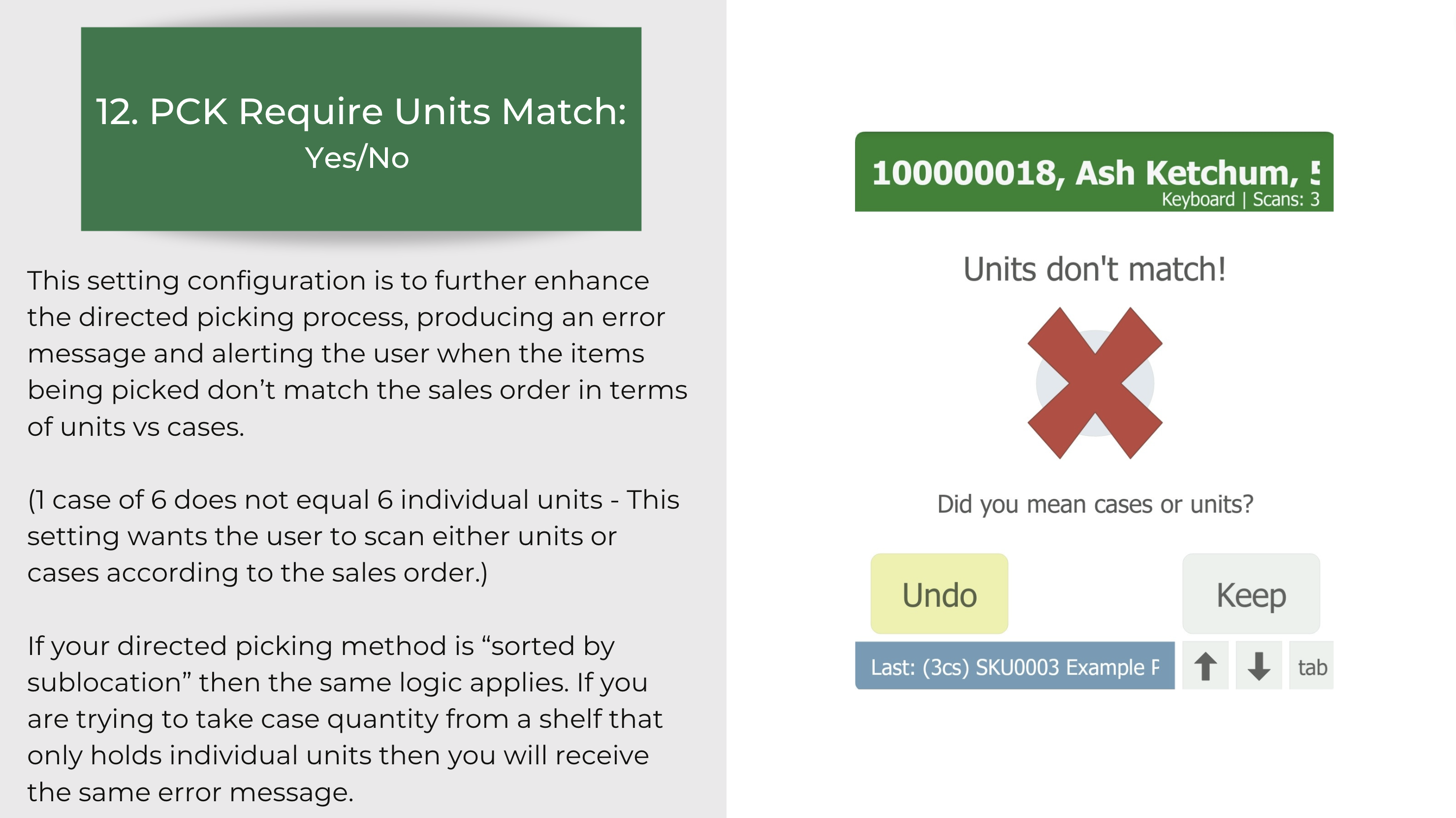Click the Scans: 3 counter
The height and width of the screenshot is (818, 1456).
coord(1286,199)
